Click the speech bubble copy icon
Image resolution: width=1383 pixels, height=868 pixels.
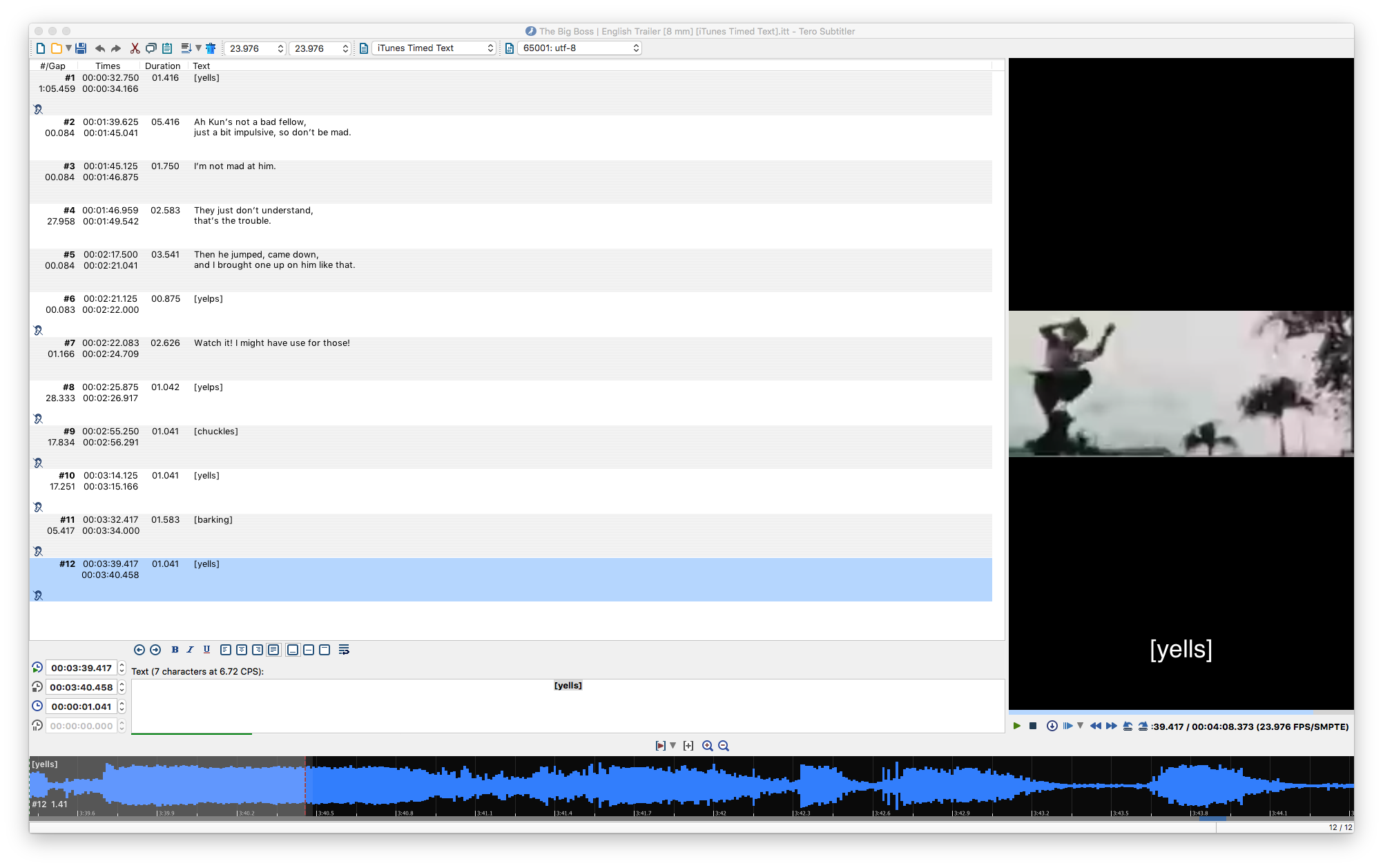[151, 48]
